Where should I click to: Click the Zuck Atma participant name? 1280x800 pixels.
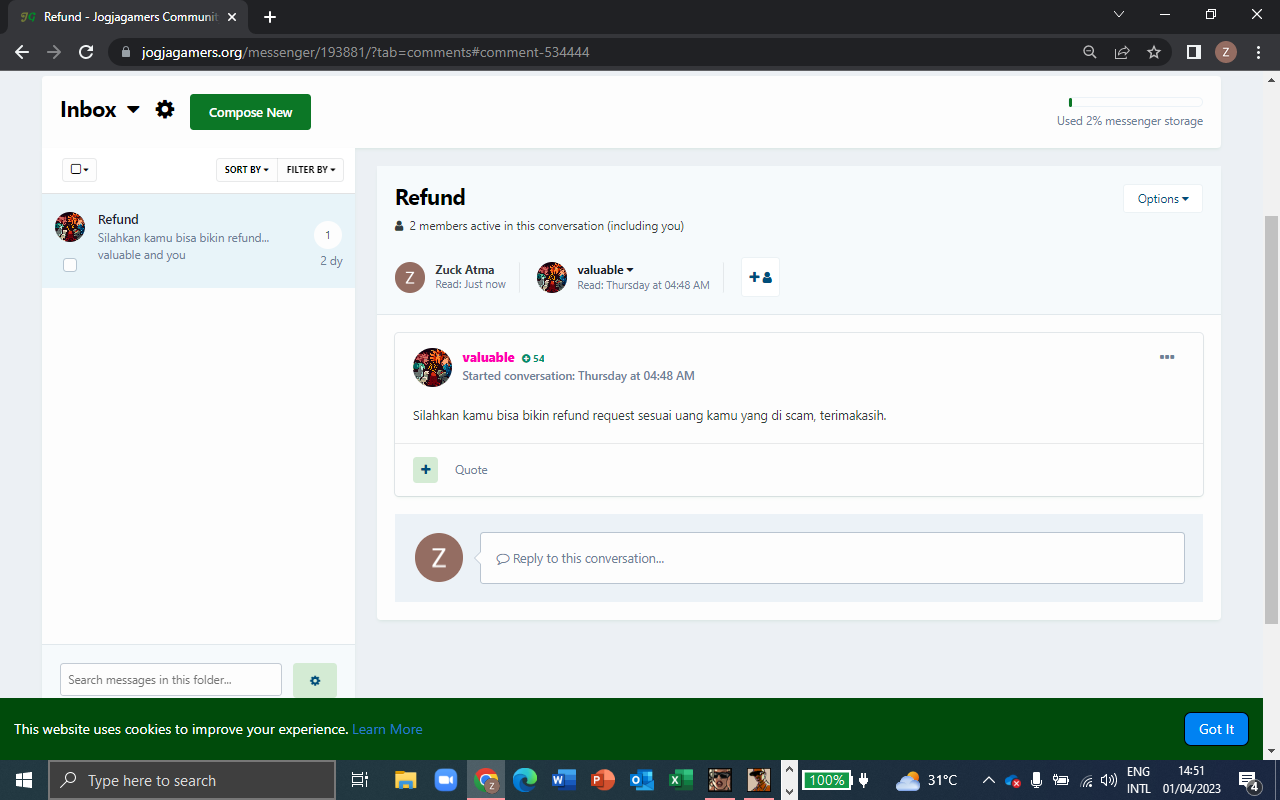pyautogui.click(x=464, y=269)
